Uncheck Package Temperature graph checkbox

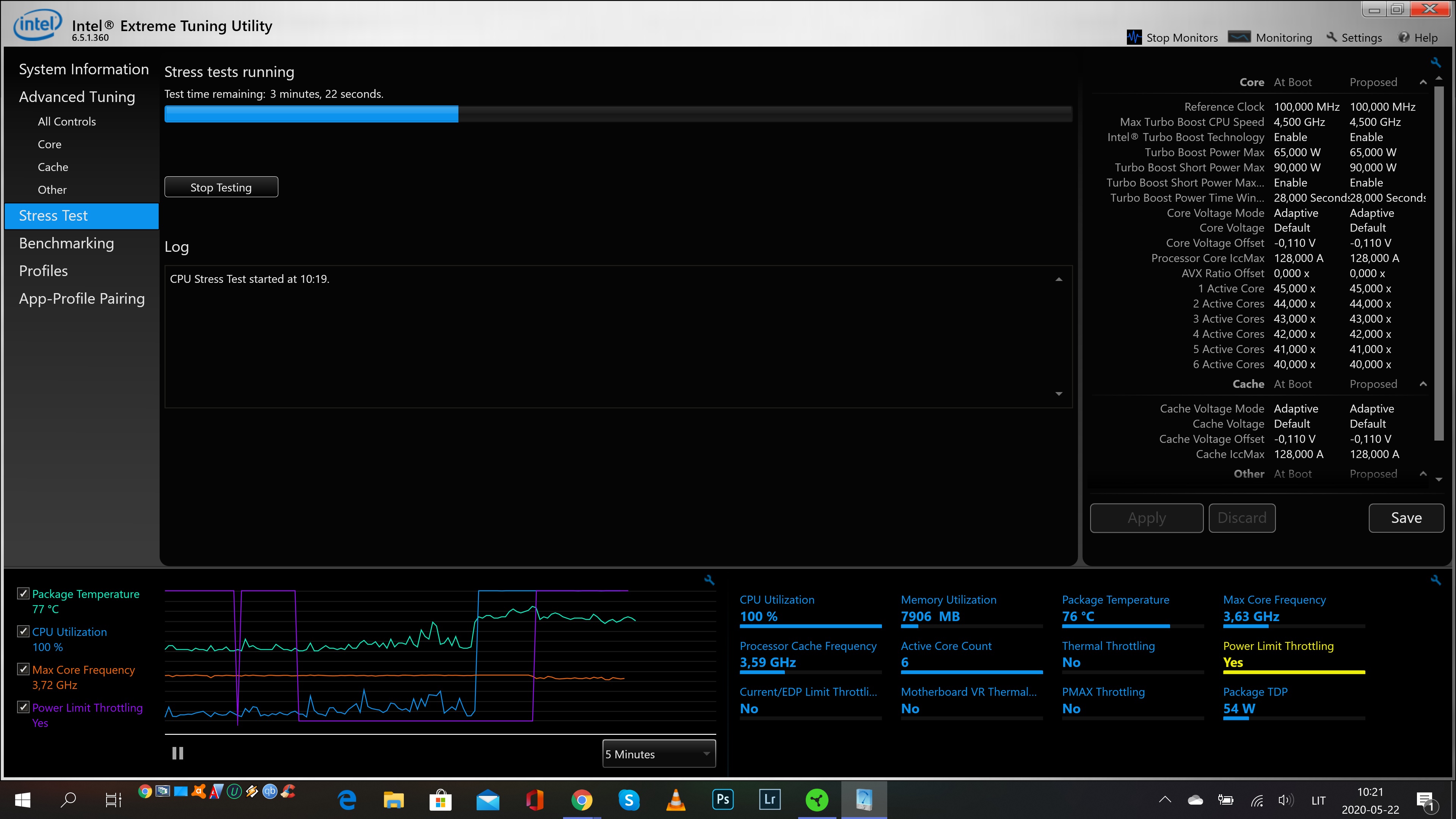pos(23,593)
